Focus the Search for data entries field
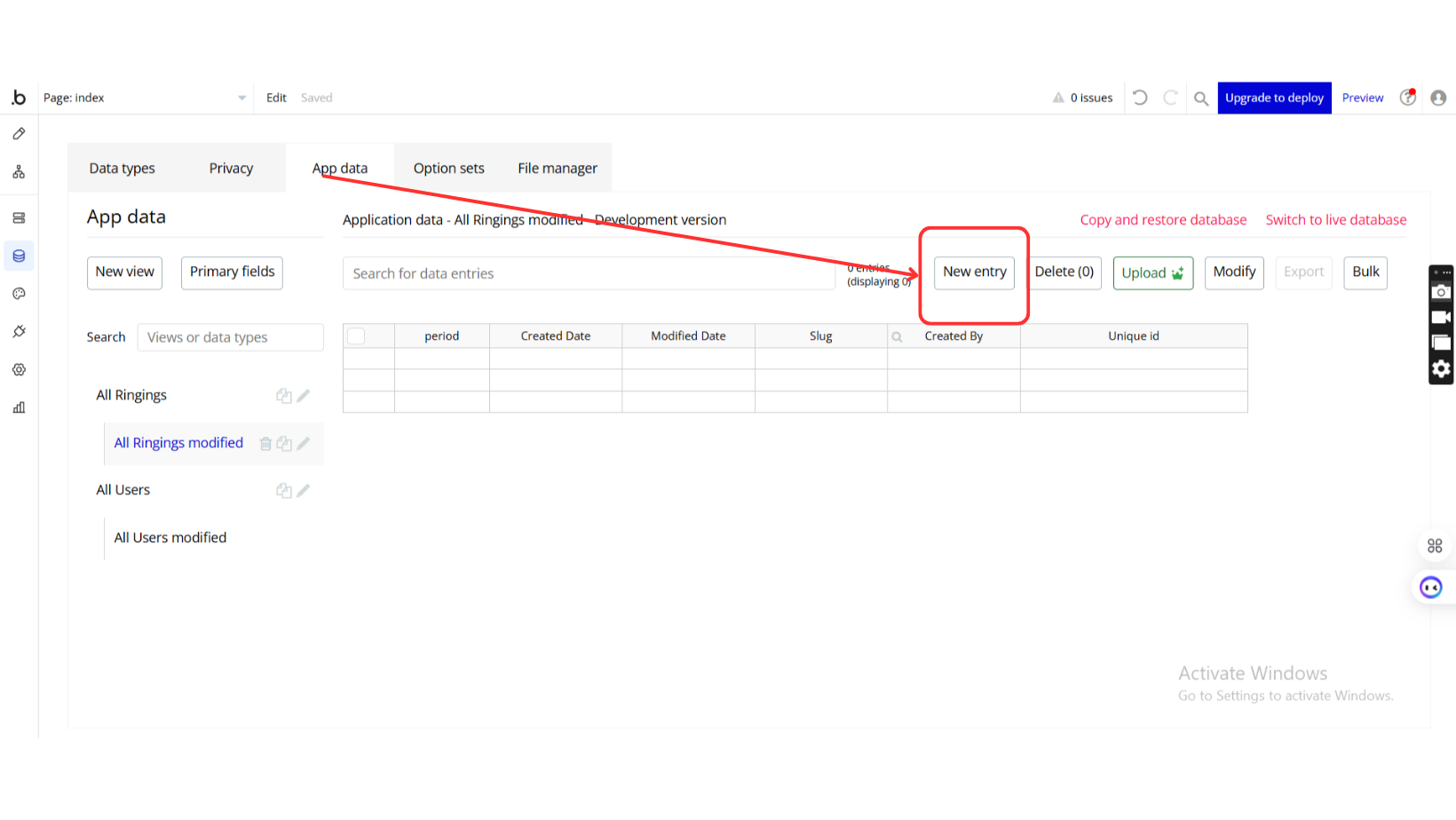 click(x=589, y=273)
